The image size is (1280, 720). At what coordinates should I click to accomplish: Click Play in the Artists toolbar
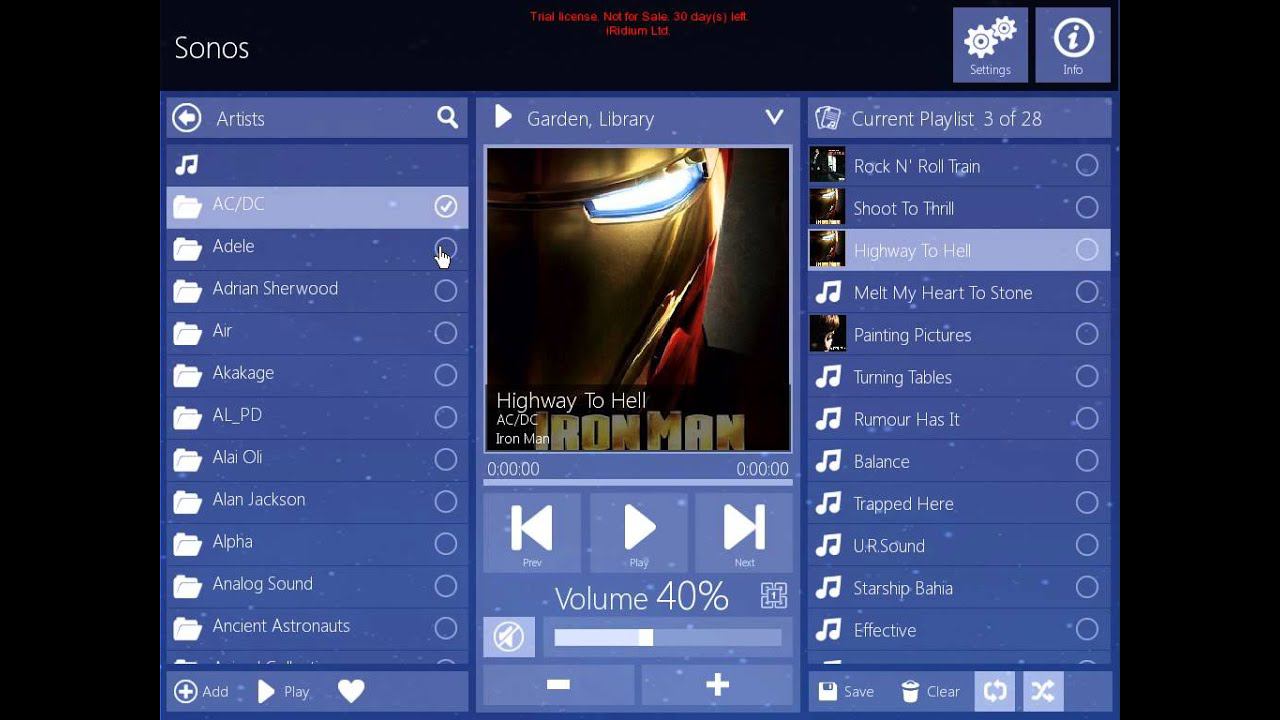click(284, 691)
